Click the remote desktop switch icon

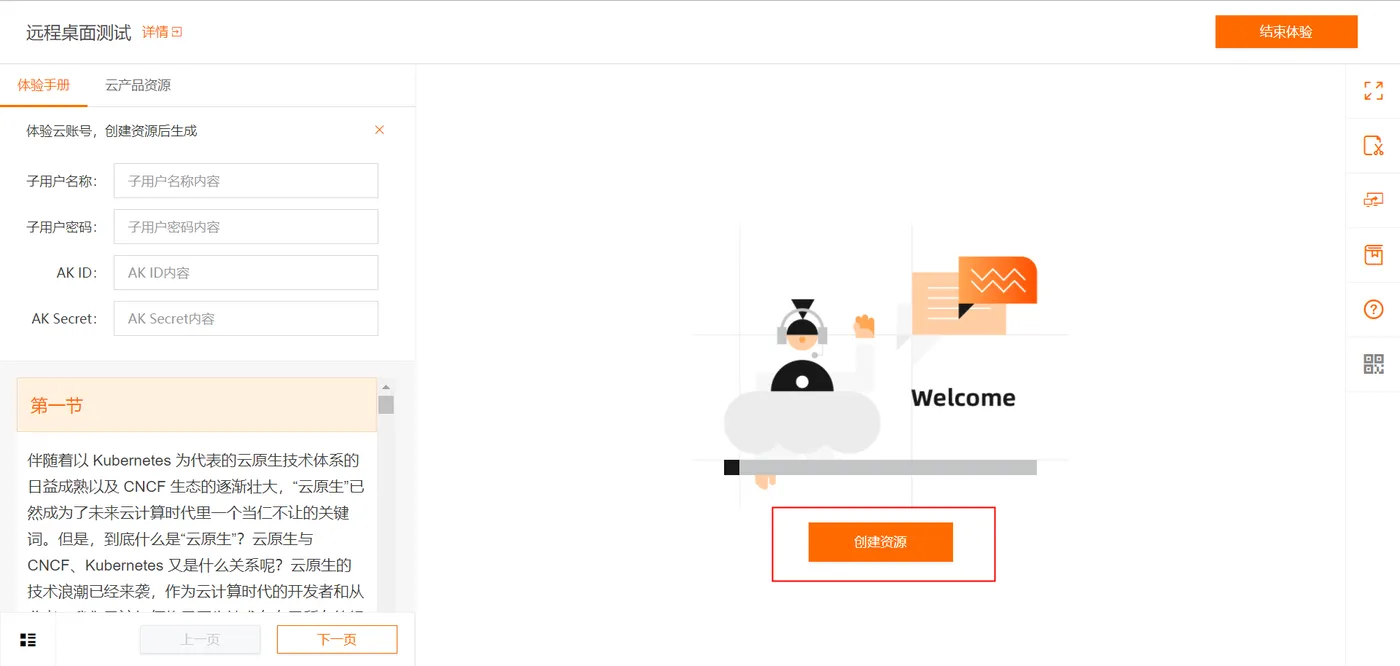tap(1373, 200)
